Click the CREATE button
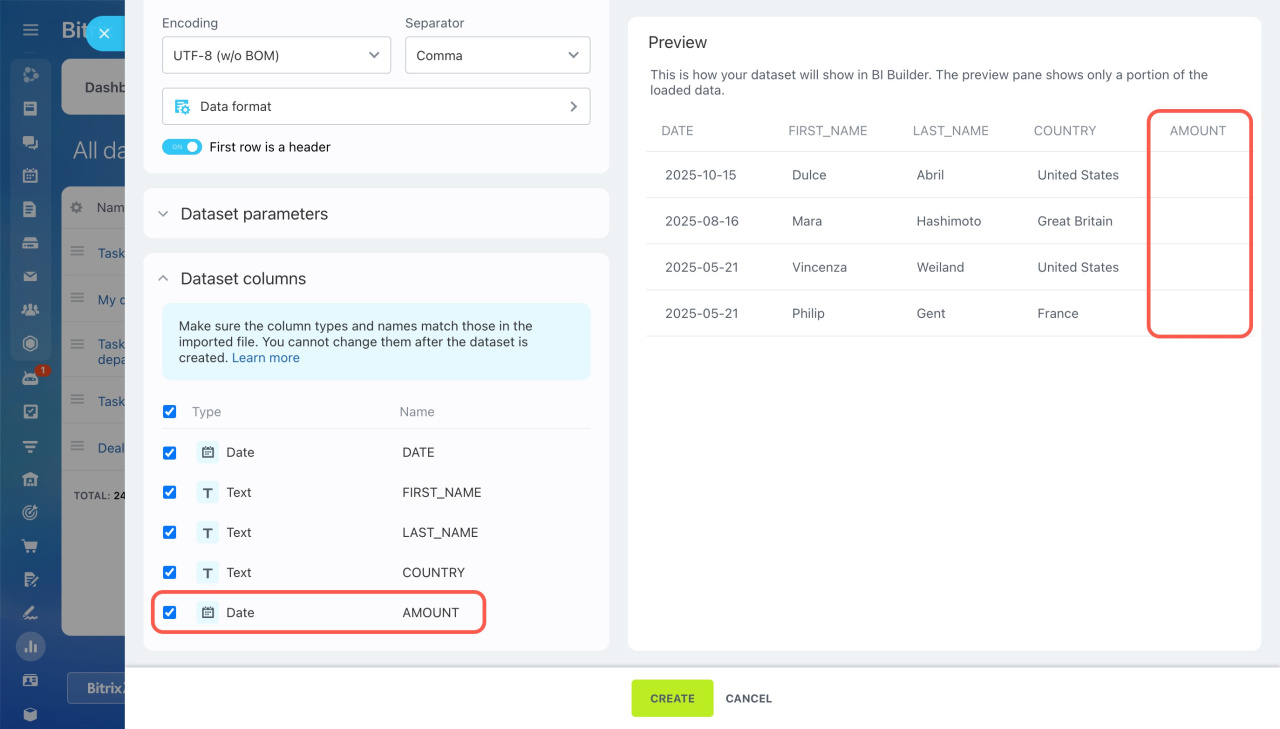Image resolution: width=1280 pixels, height=729 pixels. [x=671, y=698]
